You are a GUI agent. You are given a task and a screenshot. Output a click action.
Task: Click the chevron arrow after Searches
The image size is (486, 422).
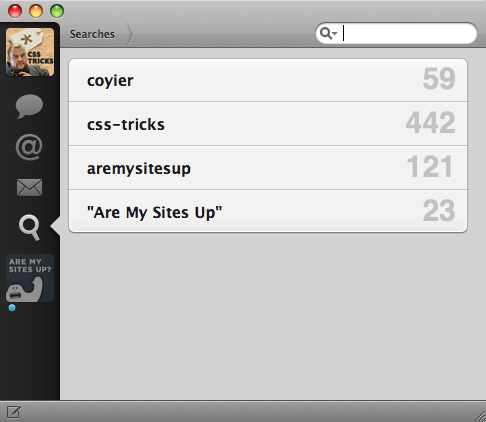click(130, 34)
